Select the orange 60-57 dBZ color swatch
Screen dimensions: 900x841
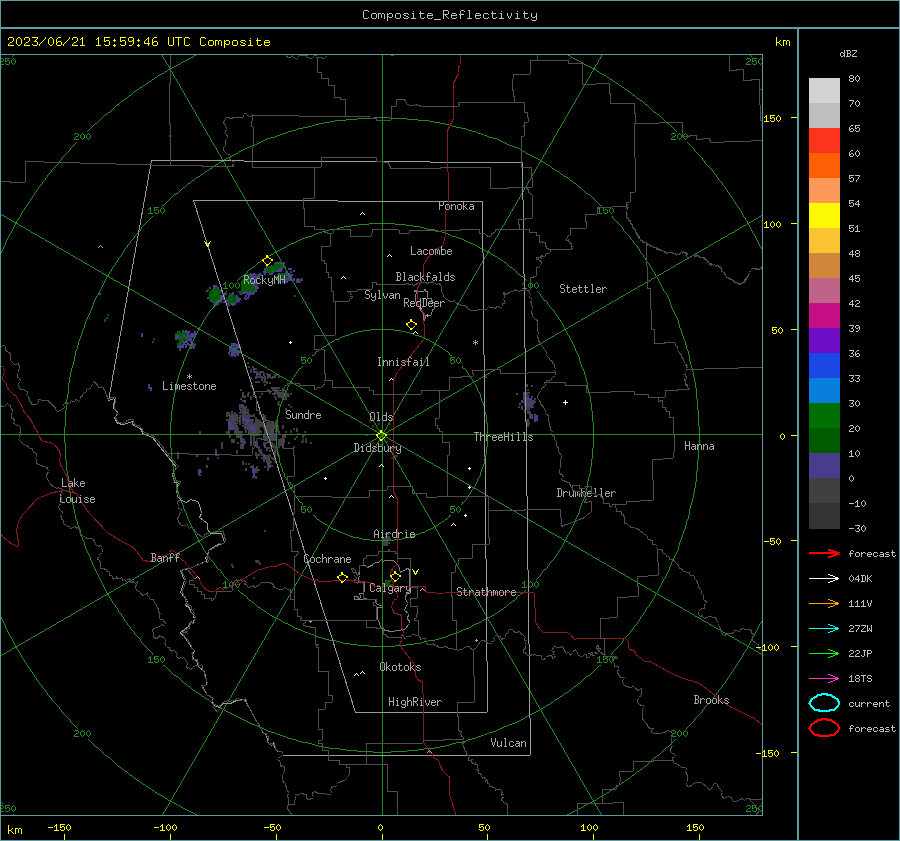[824, 166]
